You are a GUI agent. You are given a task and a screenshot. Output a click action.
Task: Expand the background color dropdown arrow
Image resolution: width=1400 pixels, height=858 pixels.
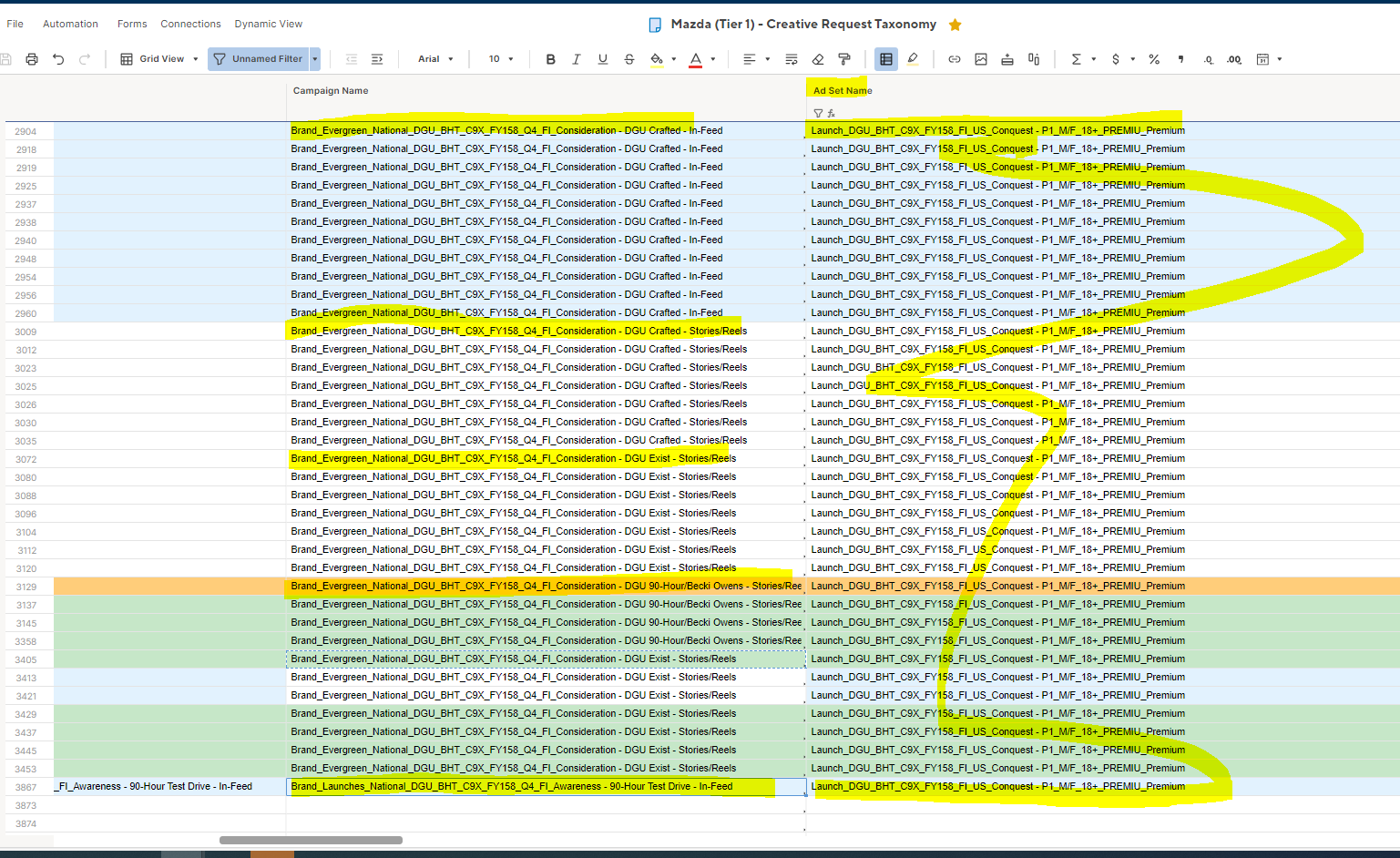(674, 59)
